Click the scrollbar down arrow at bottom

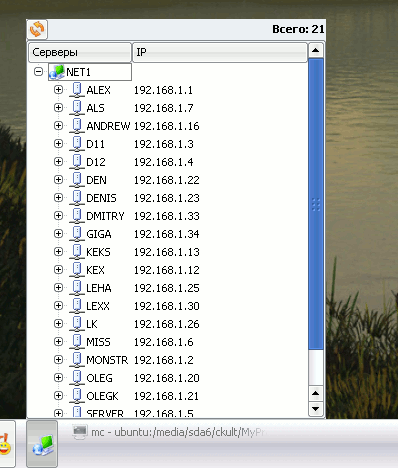[x=316, y=409]
